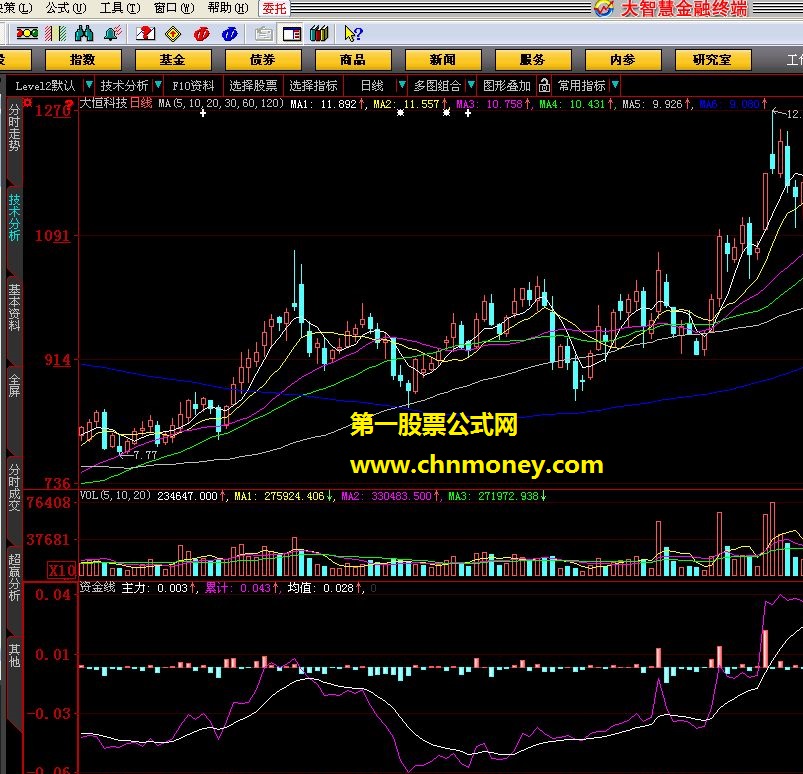Open the alarm bell alert tool

click(x=113, y=34)
